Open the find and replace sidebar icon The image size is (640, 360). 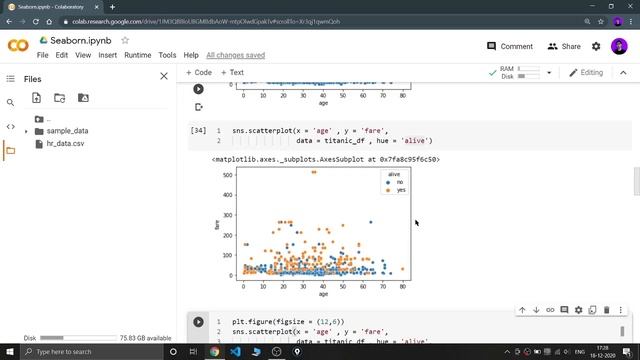[x=11, y=102]
